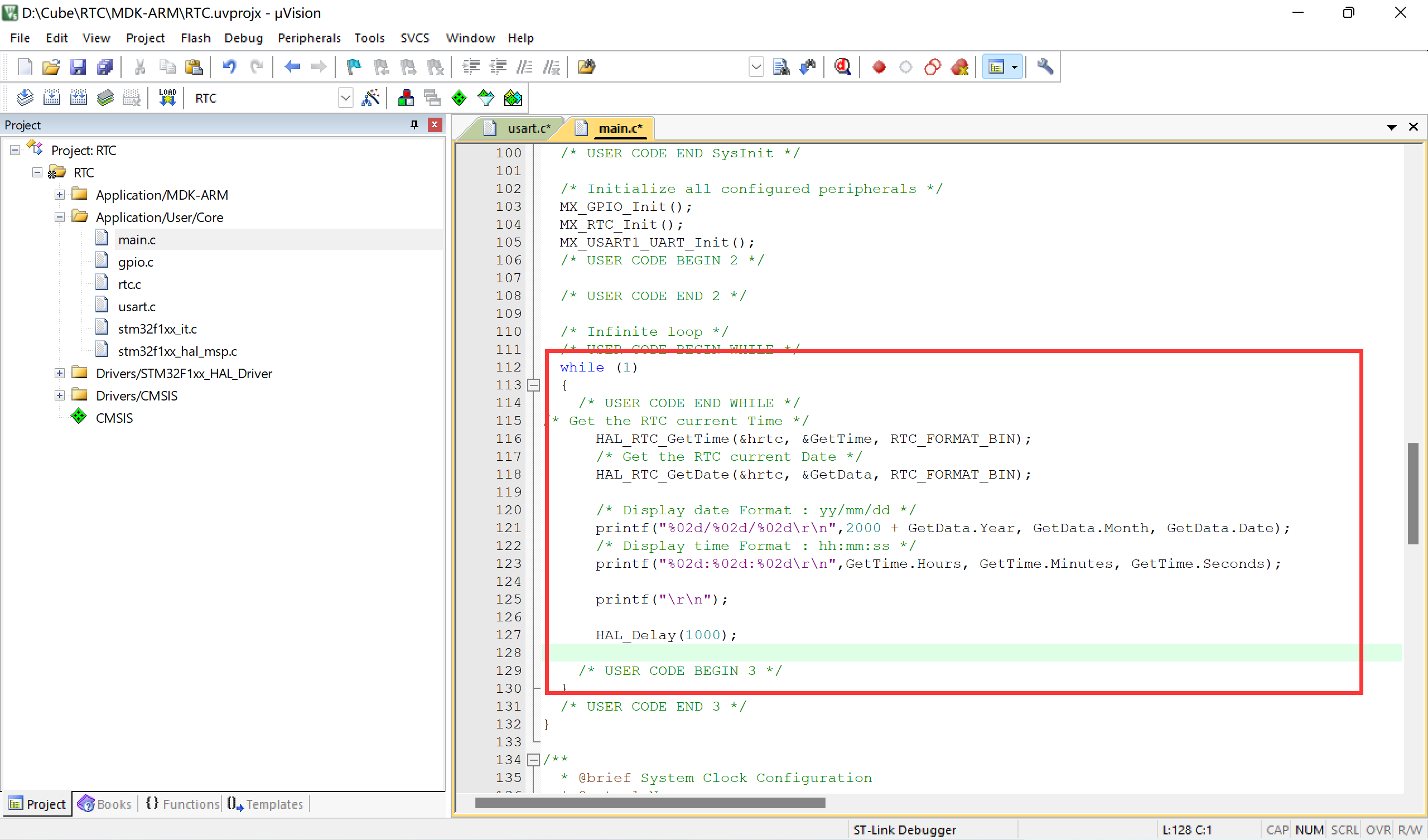Start the debug session icon
The image size is (1428, 840).
(x=842, y=67)
